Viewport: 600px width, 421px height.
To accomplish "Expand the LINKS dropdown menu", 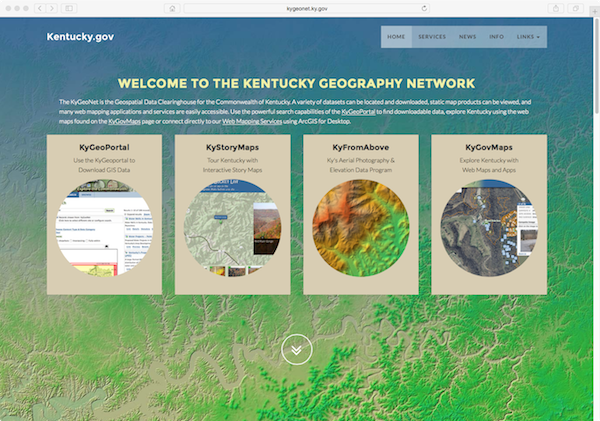I will pyautogui.click(x=528, y=37).
